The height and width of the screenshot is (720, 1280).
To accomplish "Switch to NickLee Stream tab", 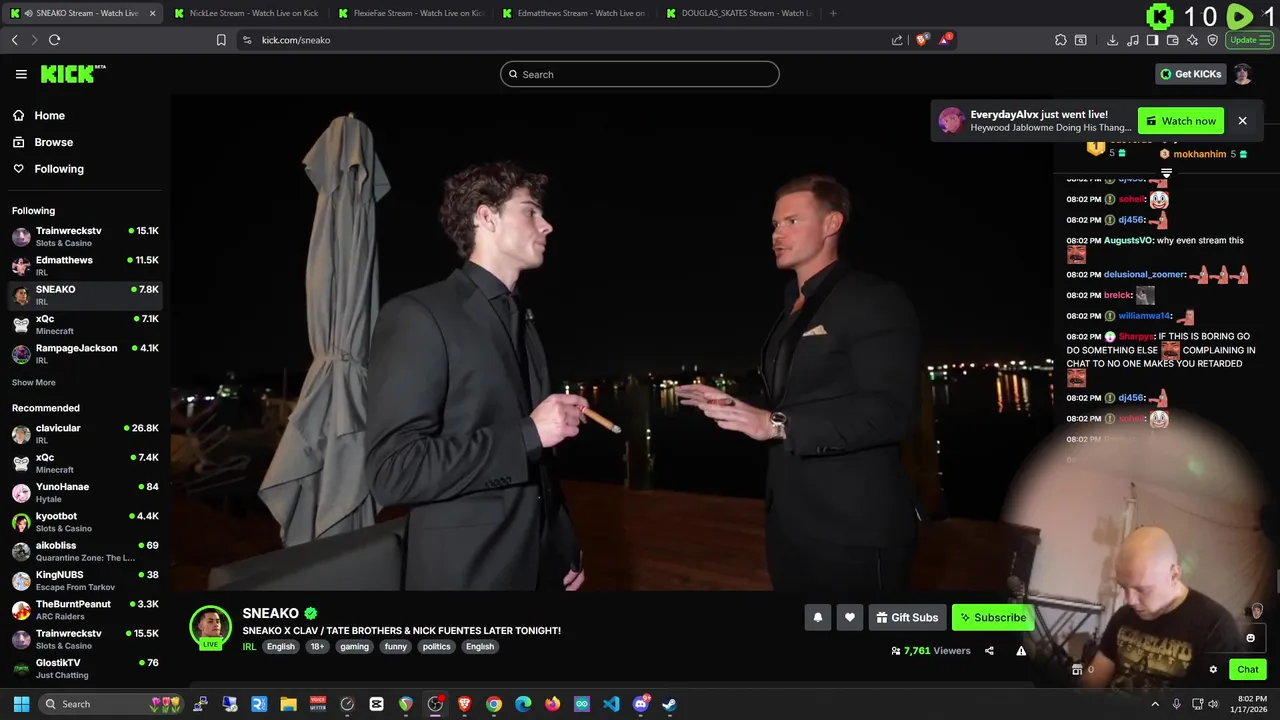I will [246, 13].
